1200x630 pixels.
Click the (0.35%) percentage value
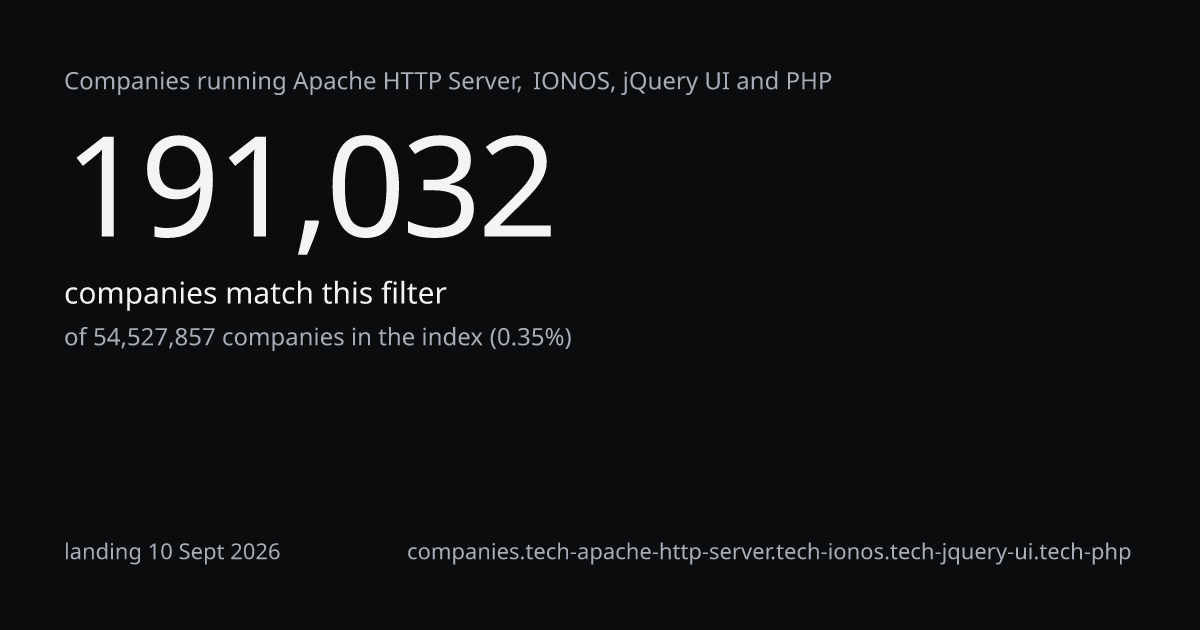coord(530,338)
